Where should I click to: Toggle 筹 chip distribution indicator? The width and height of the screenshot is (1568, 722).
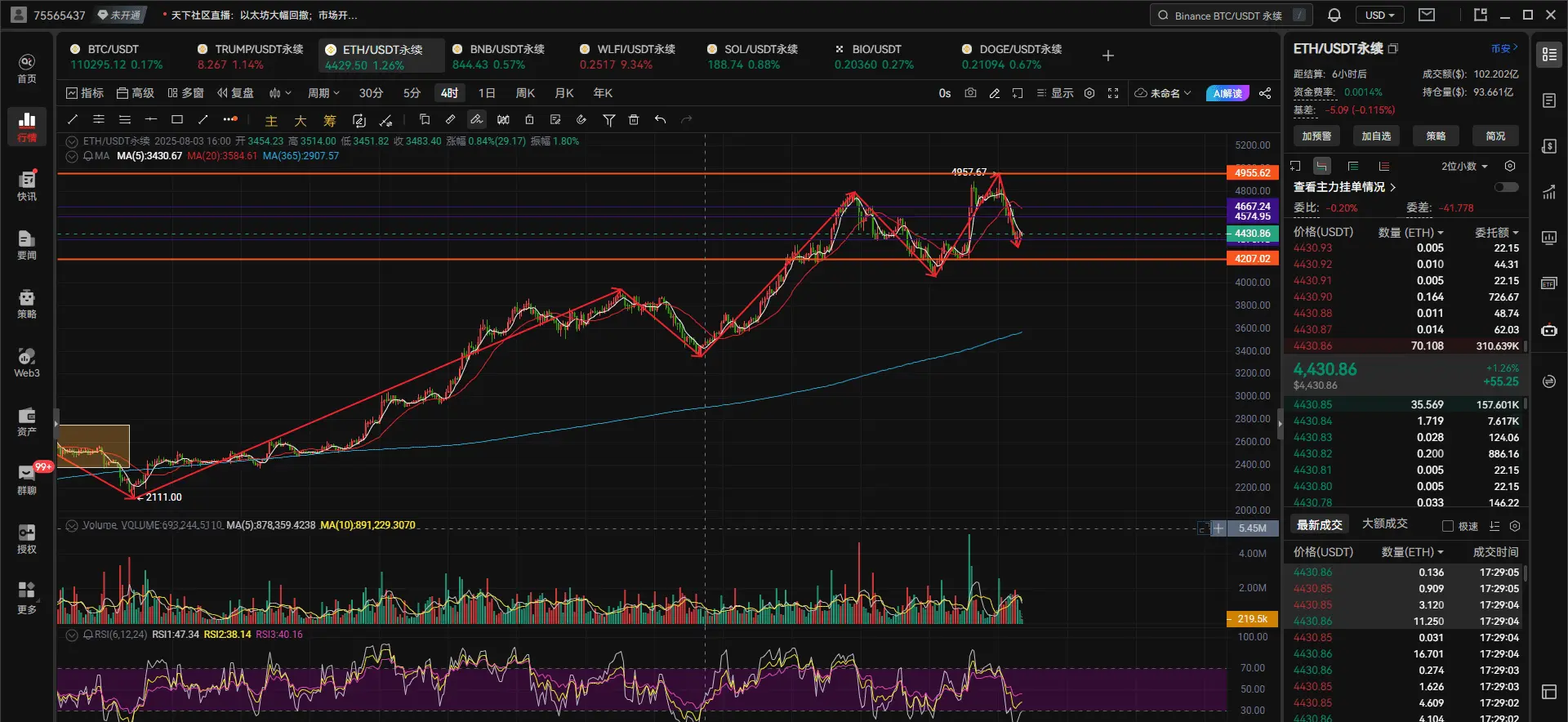(x=330, y=120)
